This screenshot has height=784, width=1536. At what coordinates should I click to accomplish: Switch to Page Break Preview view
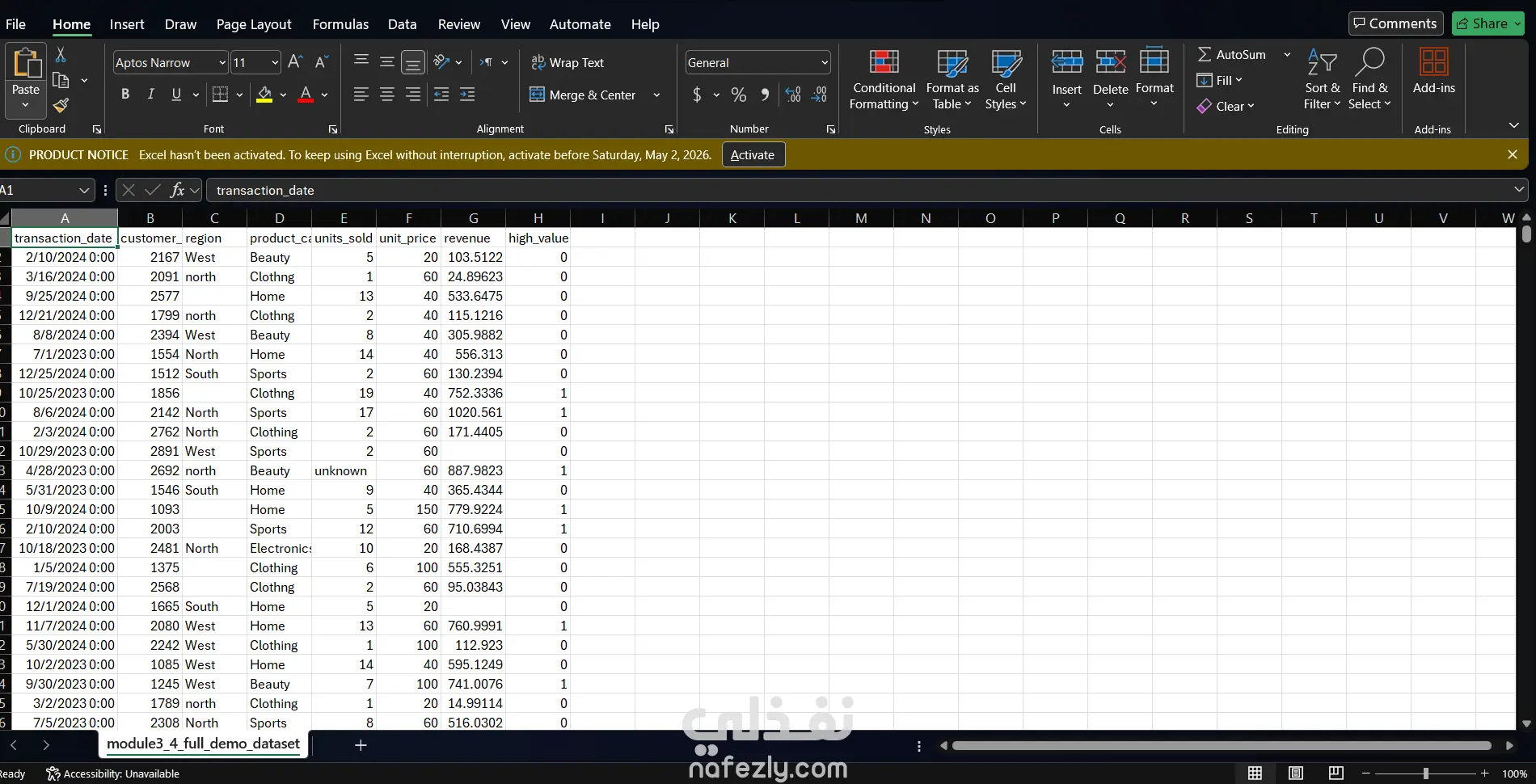tap(1336, 773)
